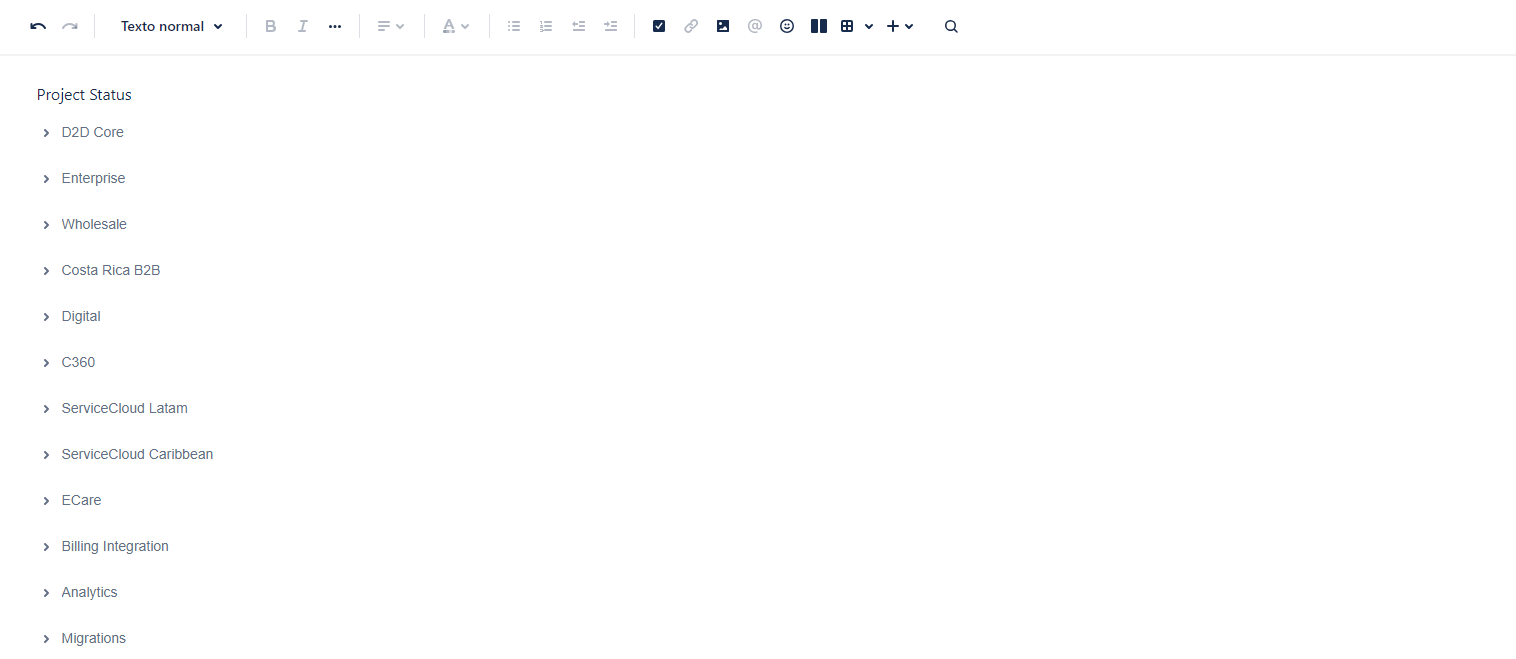
Task: Insert a bullet list
Action: 514,26
